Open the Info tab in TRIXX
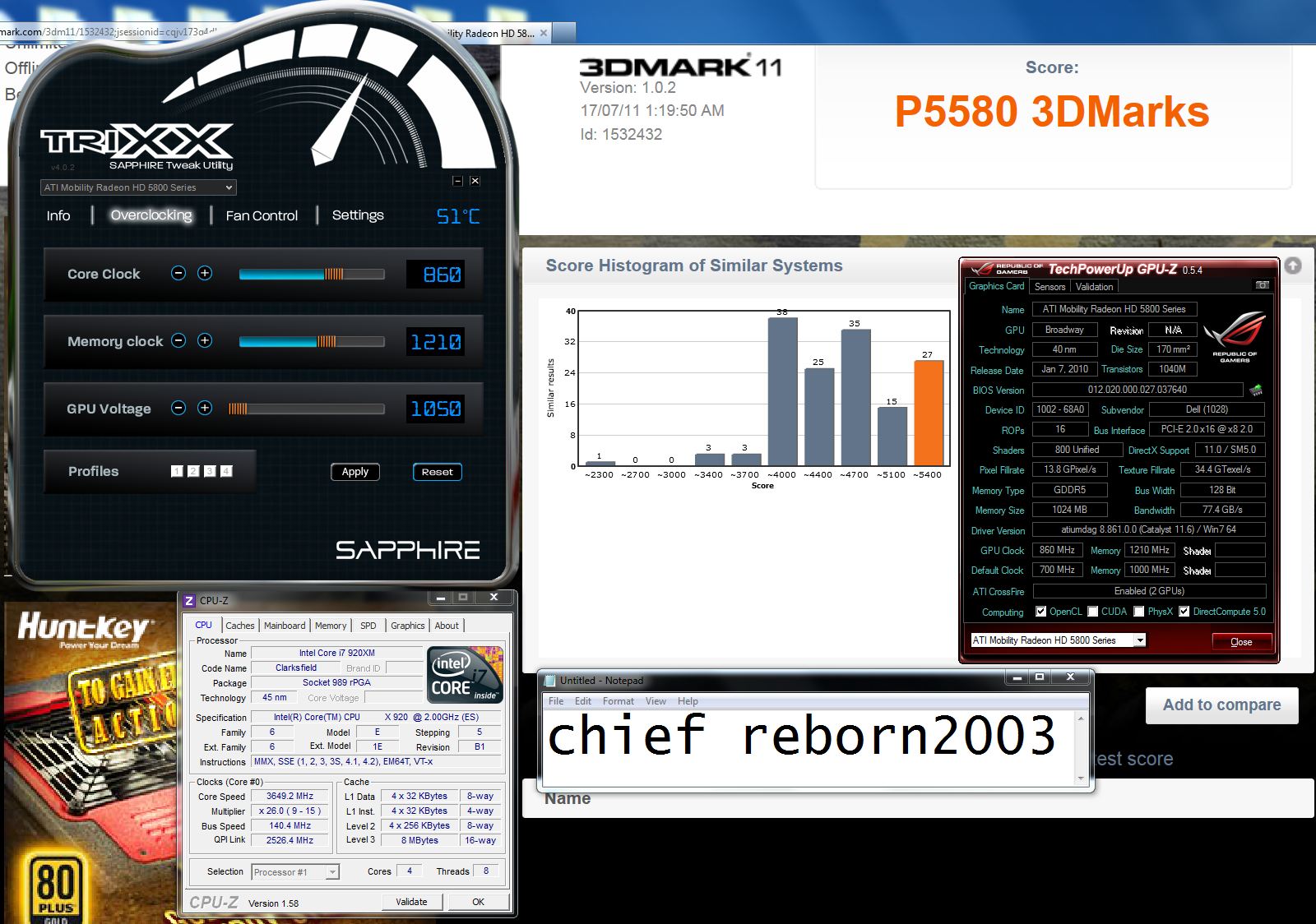1316x924 pixels. (x=58, y=215)
